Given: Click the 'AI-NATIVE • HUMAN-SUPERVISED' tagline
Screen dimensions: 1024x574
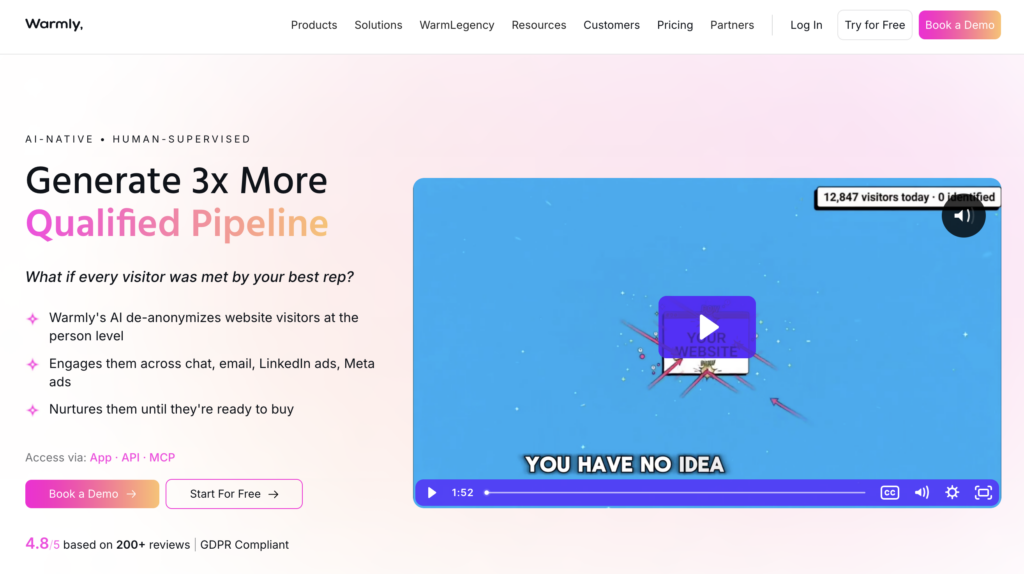Looking at the screenshot, I should pos(138,139).
